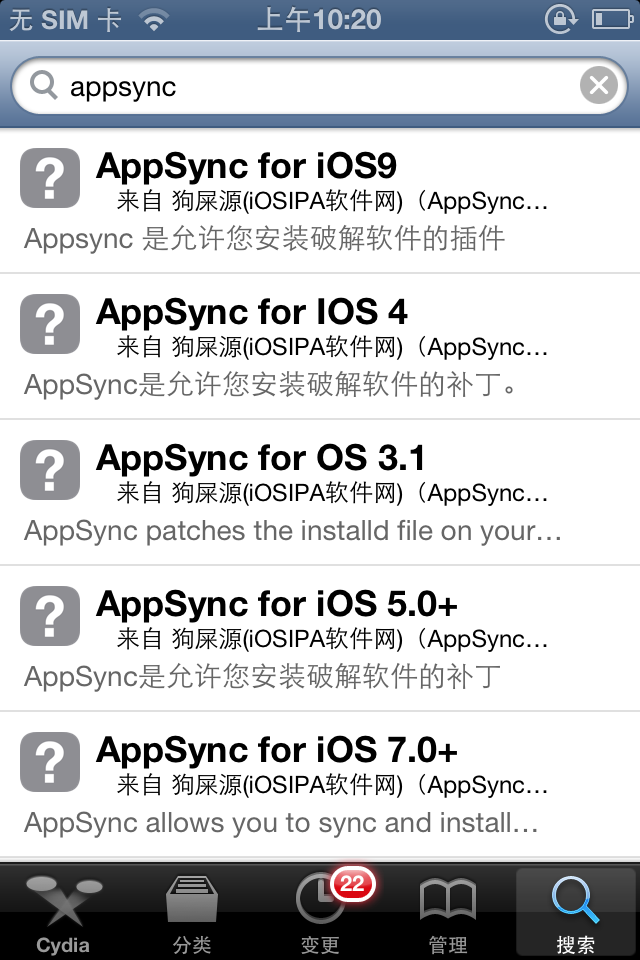Open AppSync for iOS 7.0+ package
Image resolution: width=640 pixels, height=960 pixels.
320,784
